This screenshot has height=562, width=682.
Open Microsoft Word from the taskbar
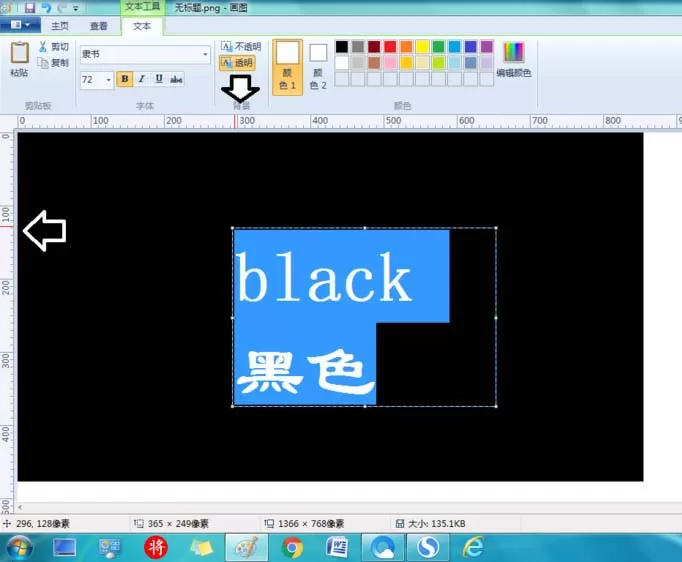point(337,547)
